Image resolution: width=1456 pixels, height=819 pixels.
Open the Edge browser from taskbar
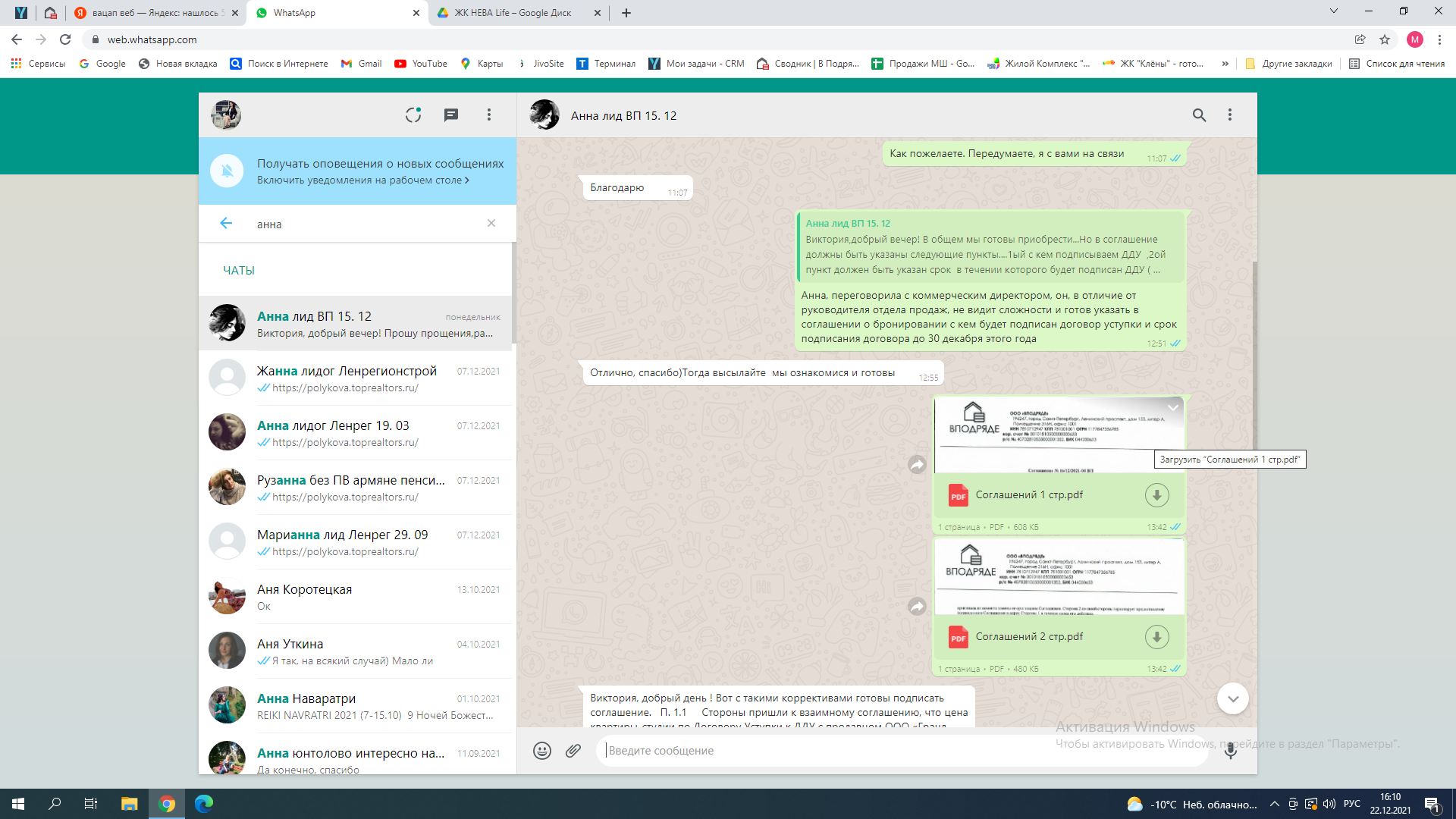tap(204, 804)
